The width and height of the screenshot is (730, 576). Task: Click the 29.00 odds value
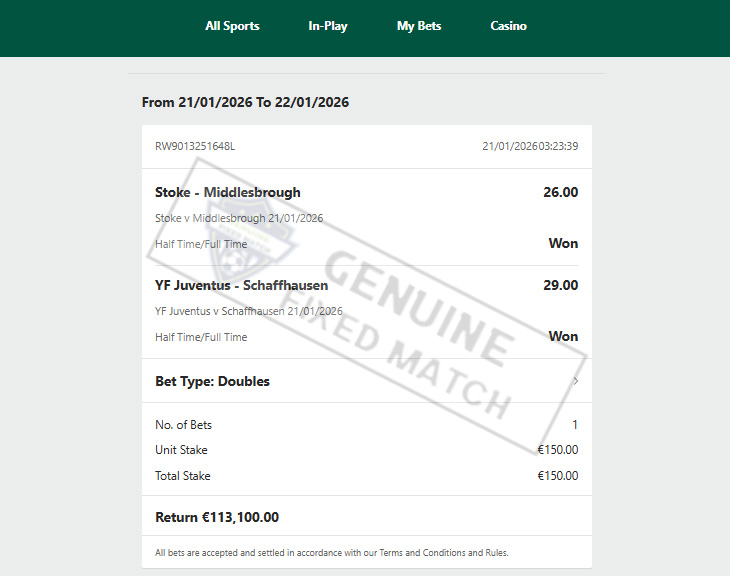click(561, 285)
